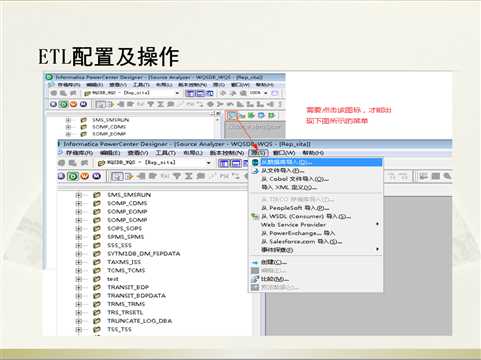Open 存储库 menu in front Designer window
Screen dimensions: 481x360
[79, 153]
